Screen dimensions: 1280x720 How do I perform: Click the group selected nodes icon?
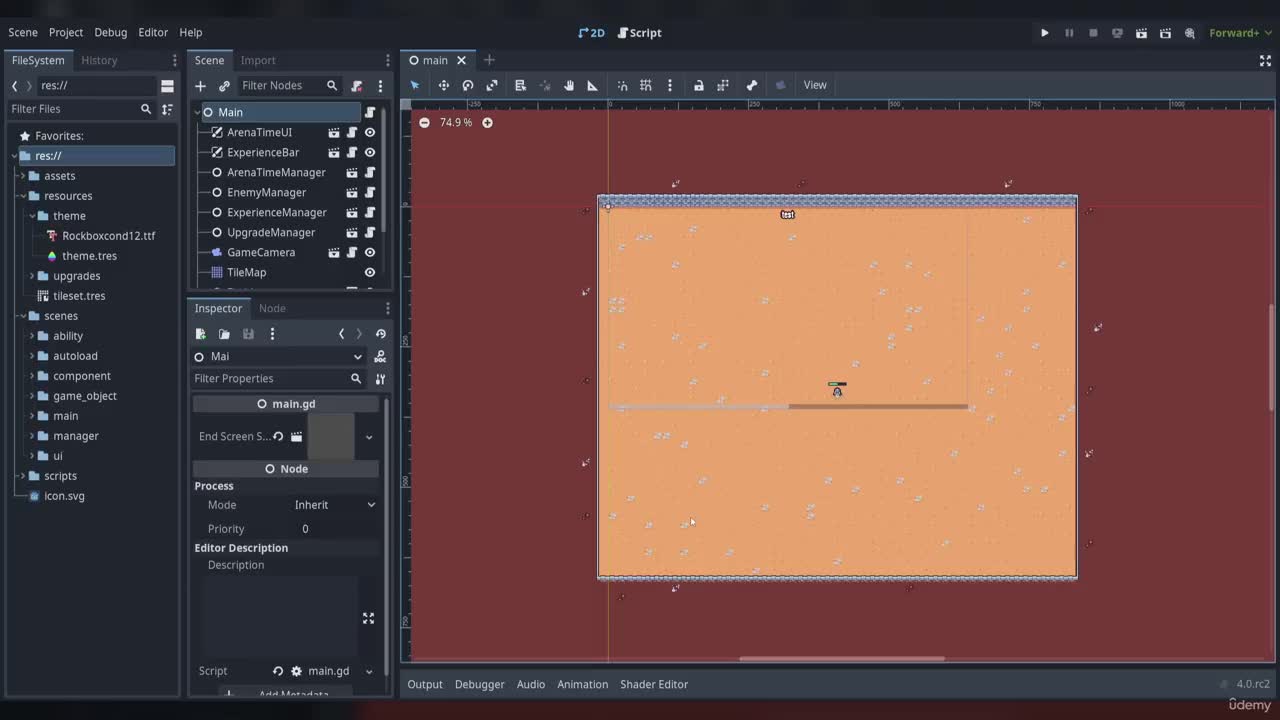pos(723,85)
